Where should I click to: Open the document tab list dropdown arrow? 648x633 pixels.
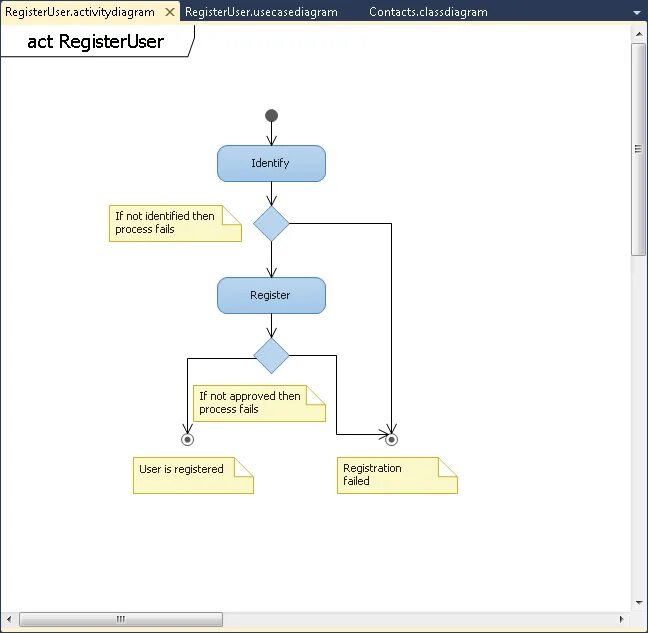pos(637,13)
